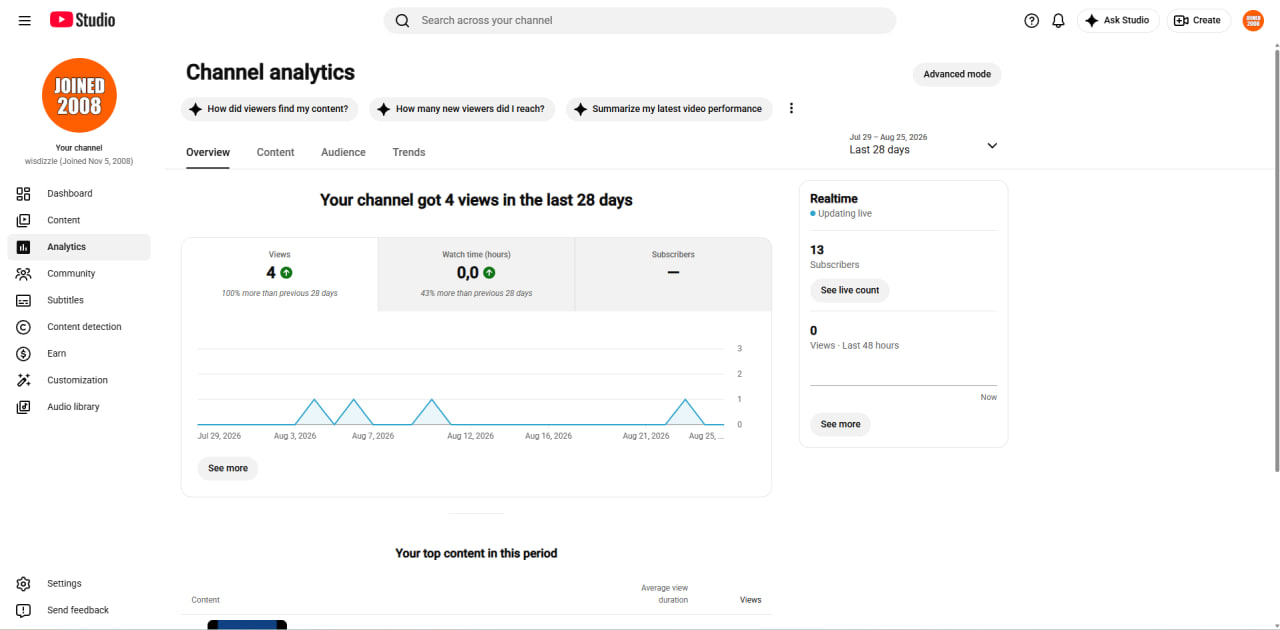Click the YouTube Studio logo
The image size is (1280, 630).
pos(82,20)
